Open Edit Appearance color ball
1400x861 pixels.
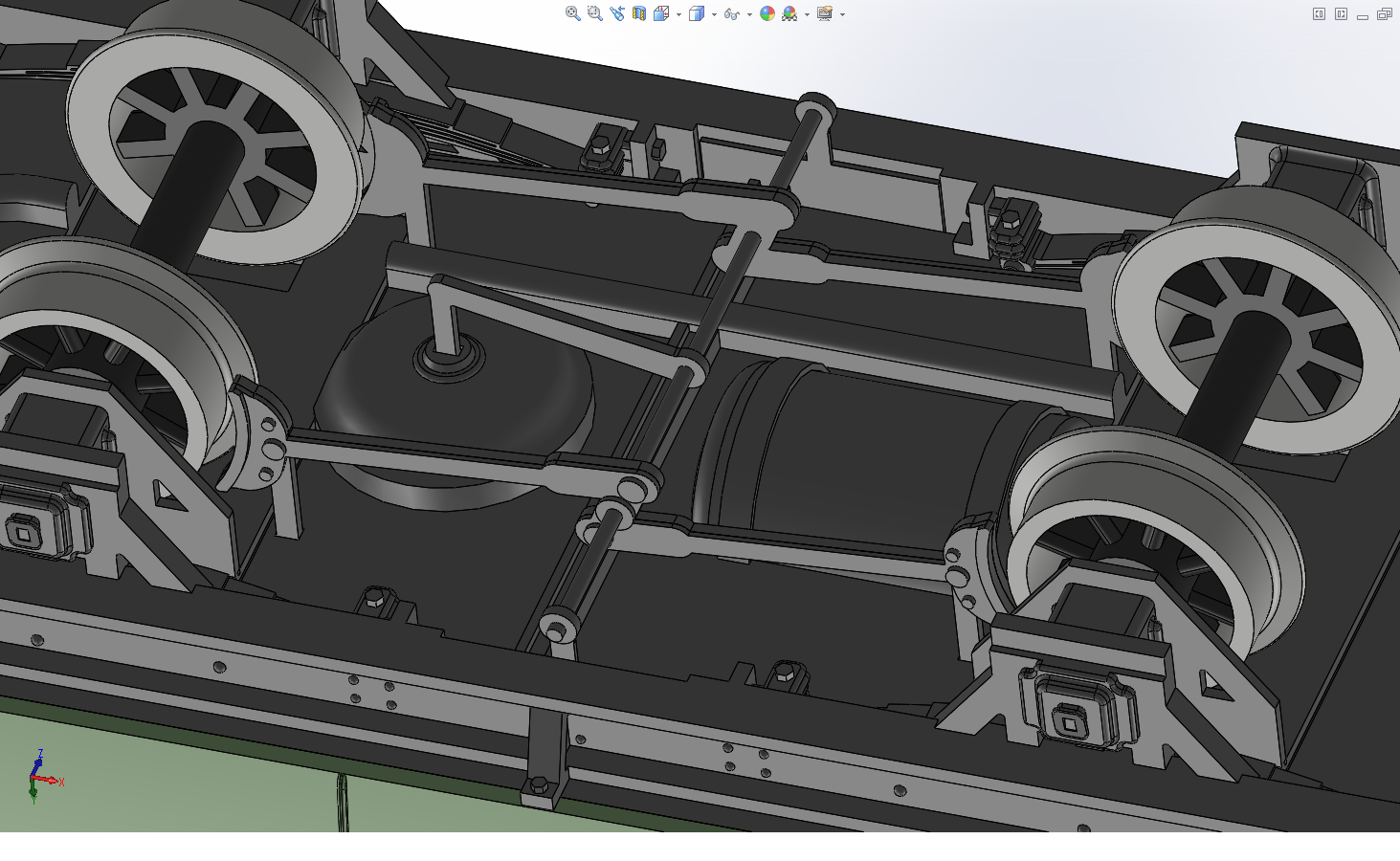pyautogui.click(x=767, y=13)
